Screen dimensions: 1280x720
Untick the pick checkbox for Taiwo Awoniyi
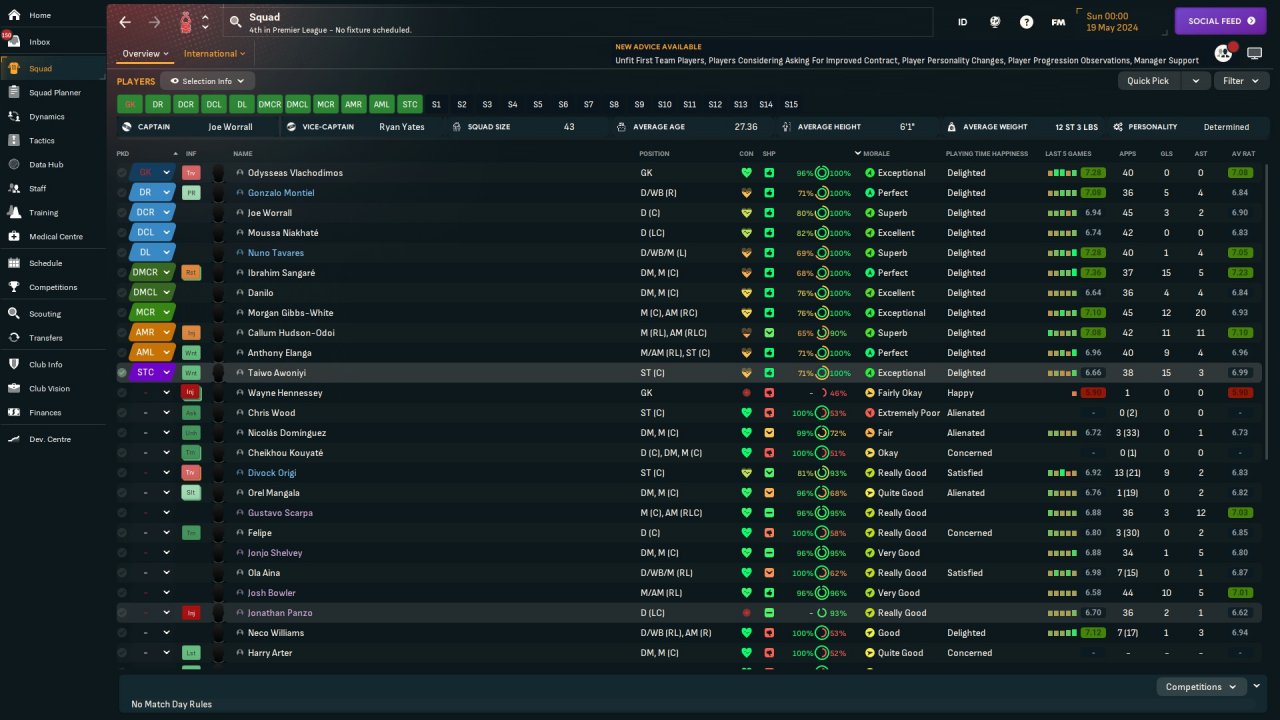tap(122, 373)
